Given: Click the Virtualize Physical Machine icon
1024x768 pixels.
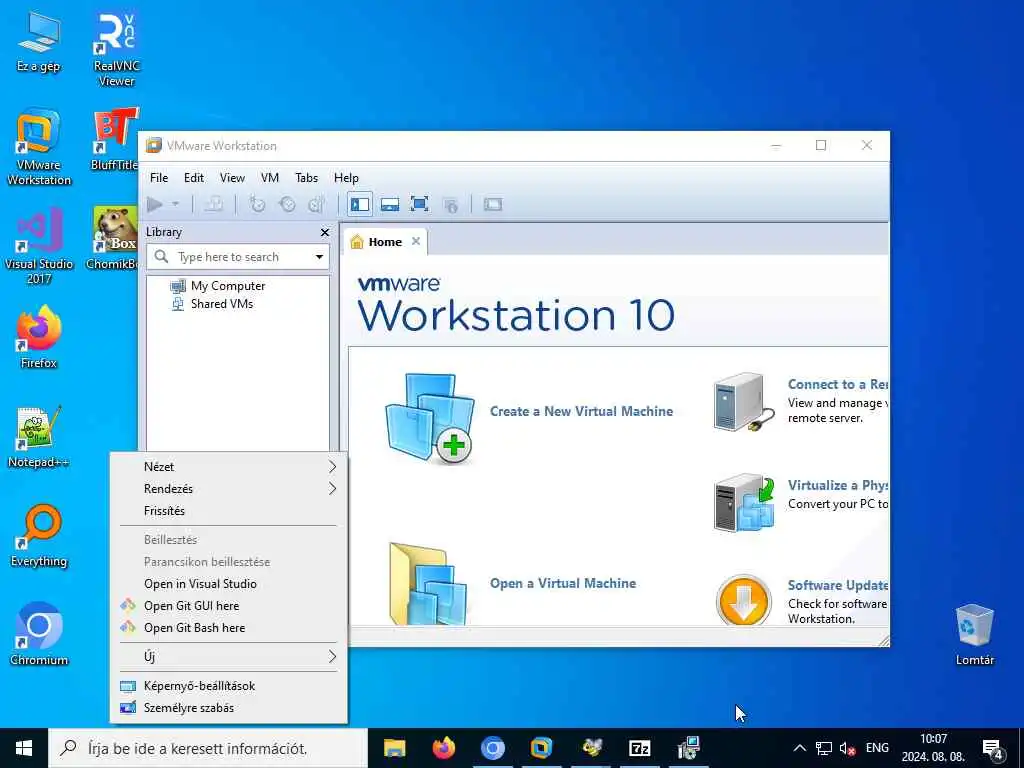Looking at the screenshot, I should (x=744, y=503).
